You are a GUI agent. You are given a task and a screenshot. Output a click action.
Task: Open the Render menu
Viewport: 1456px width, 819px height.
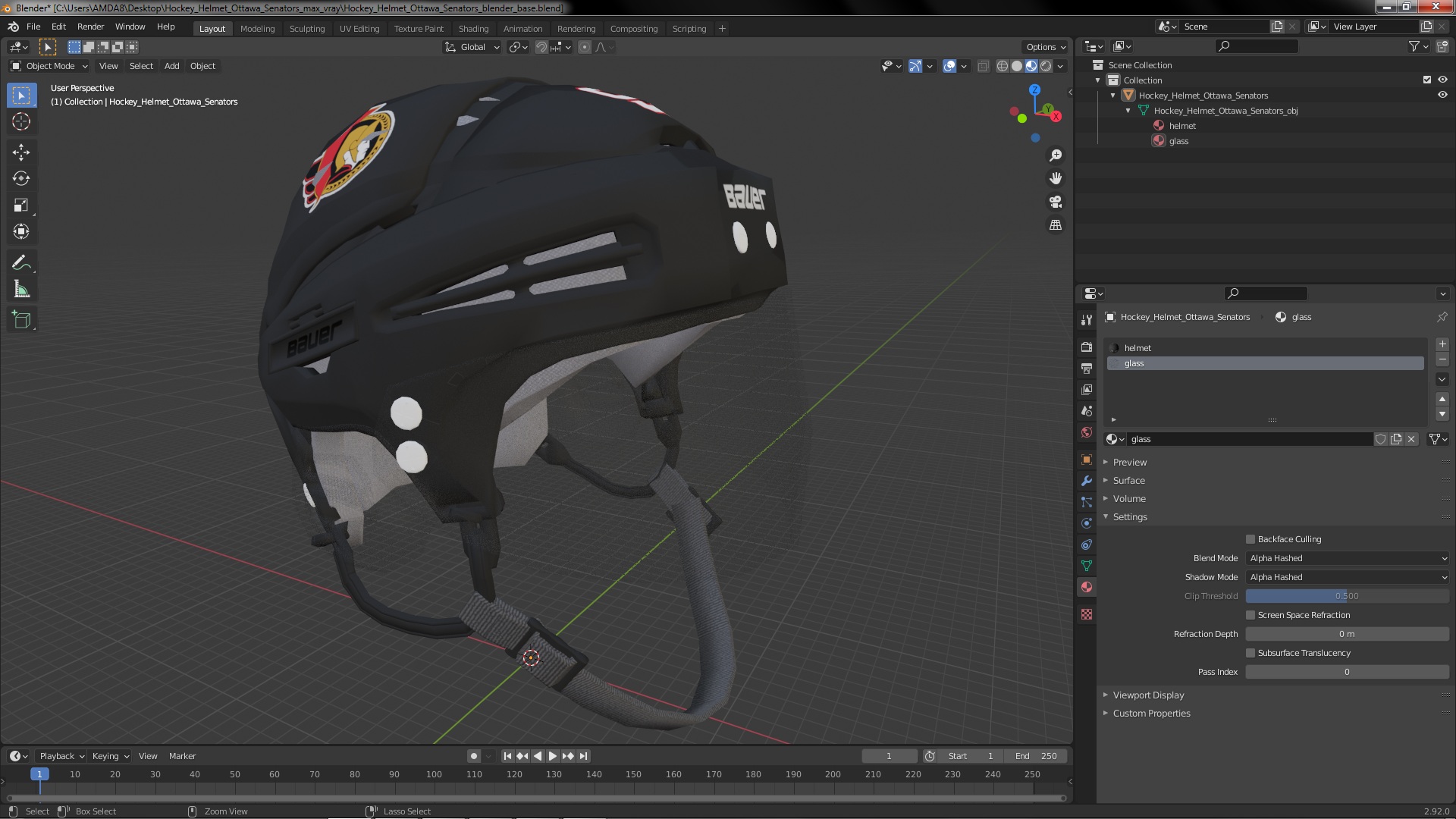[x=90, y=27]
